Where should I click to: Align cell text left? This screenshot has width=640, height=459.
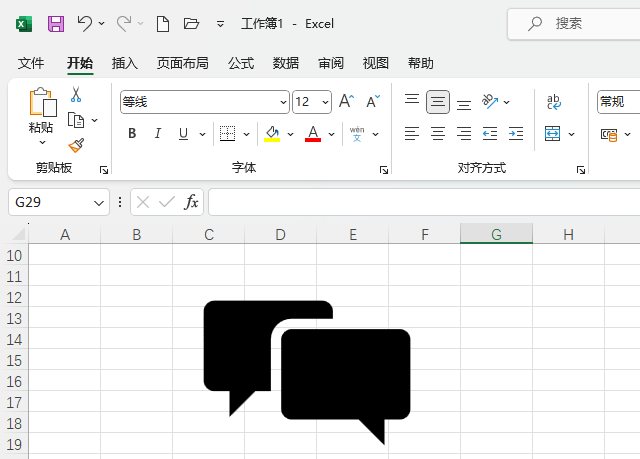(x=412, y=133)
